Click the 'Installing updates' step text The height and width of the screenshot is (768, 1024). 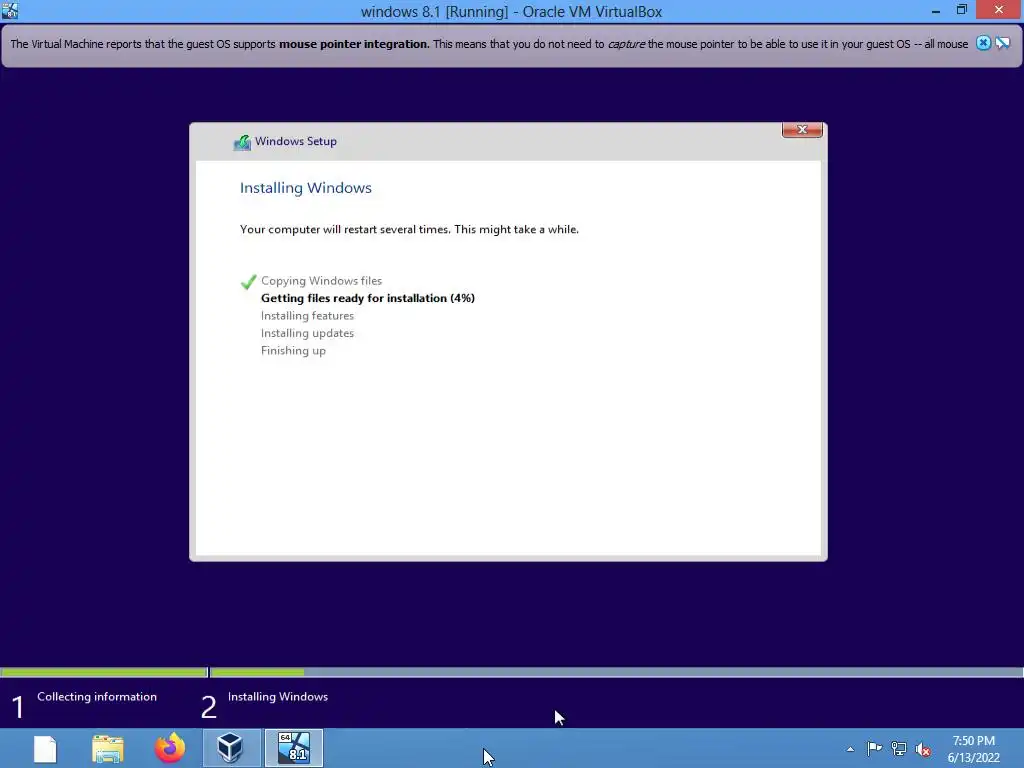(308, 333)
